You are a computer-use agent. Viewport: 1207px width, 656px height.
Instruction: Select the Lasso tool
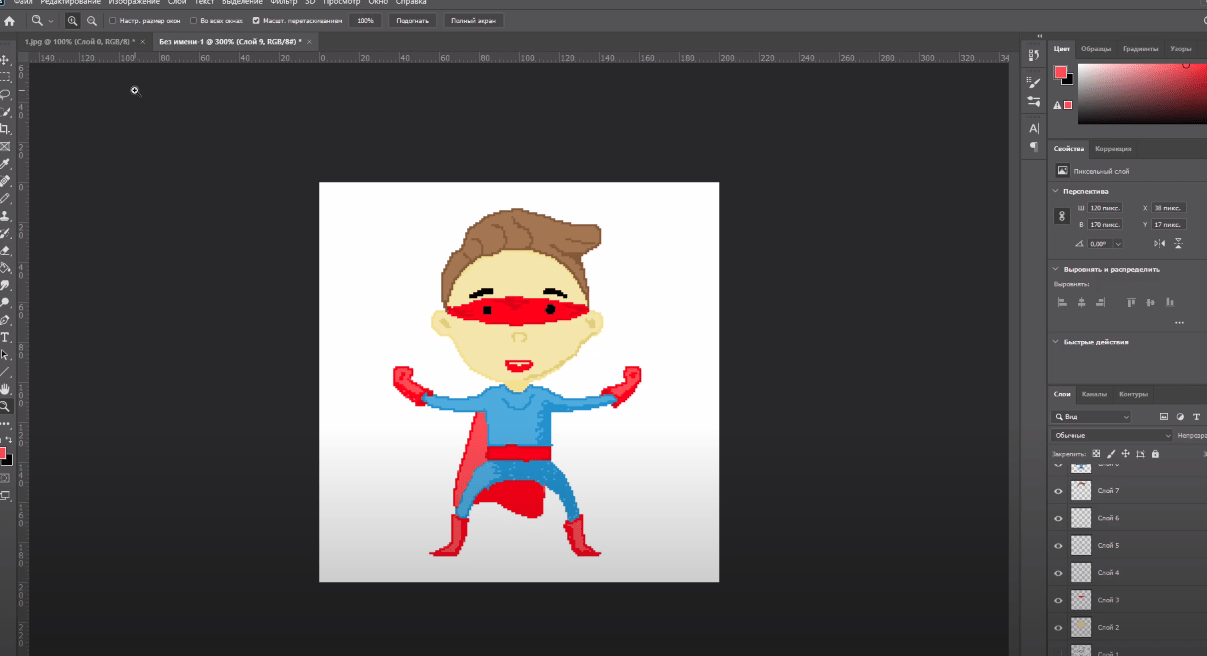(x=5, y=94)
